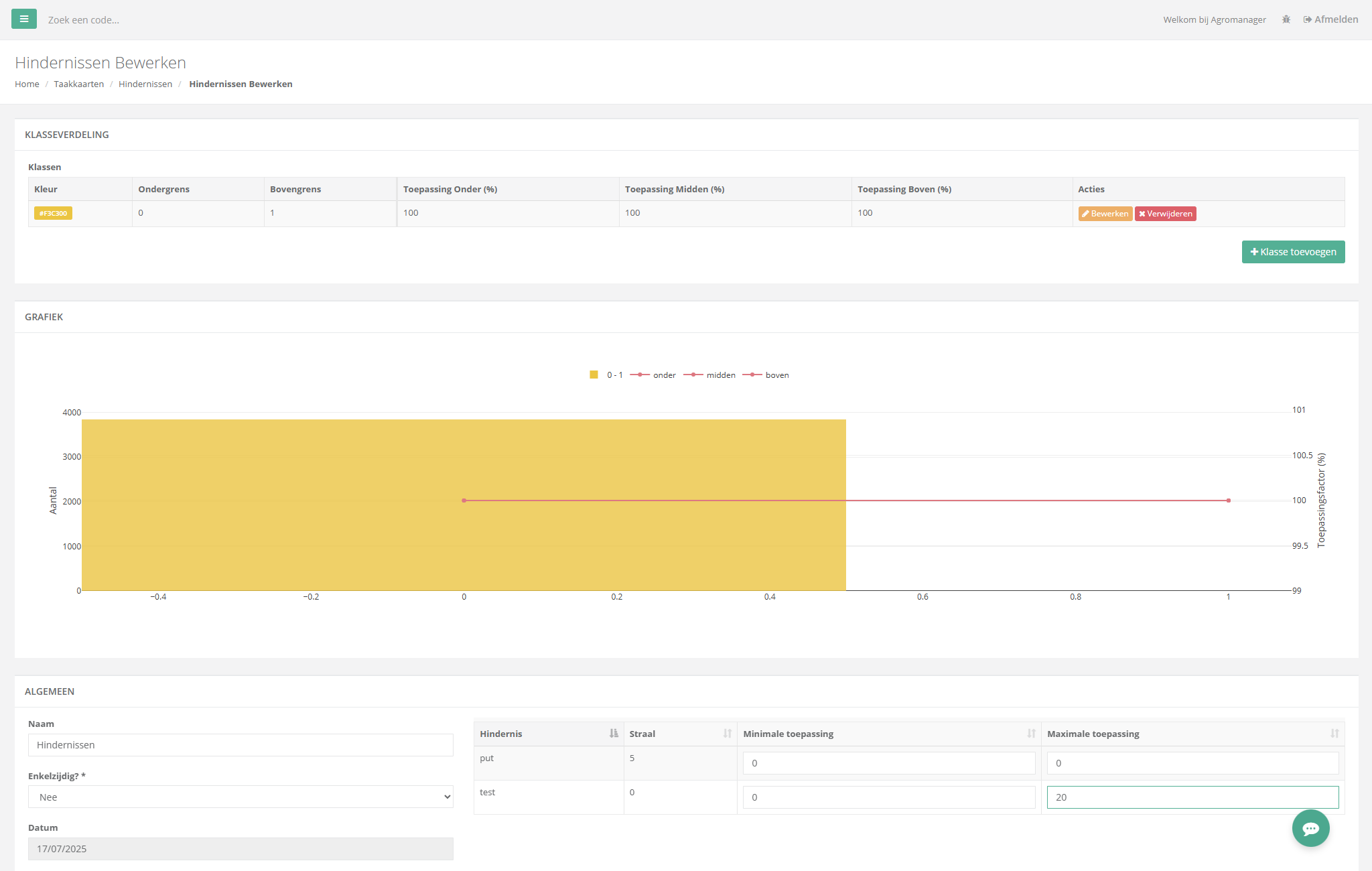Toggle the boven legend line
The image size is (1372, 871).
coord(766,375)
